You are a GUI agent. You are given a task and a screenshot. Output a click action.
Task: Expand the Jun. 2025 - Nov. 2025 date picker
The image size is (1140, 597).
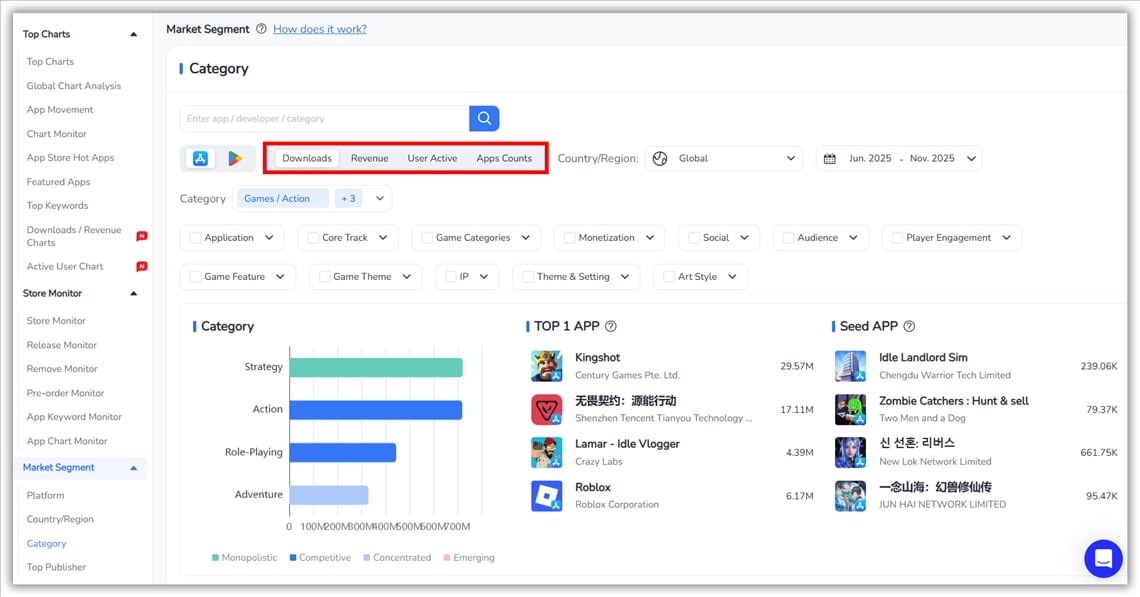point(899,159)
